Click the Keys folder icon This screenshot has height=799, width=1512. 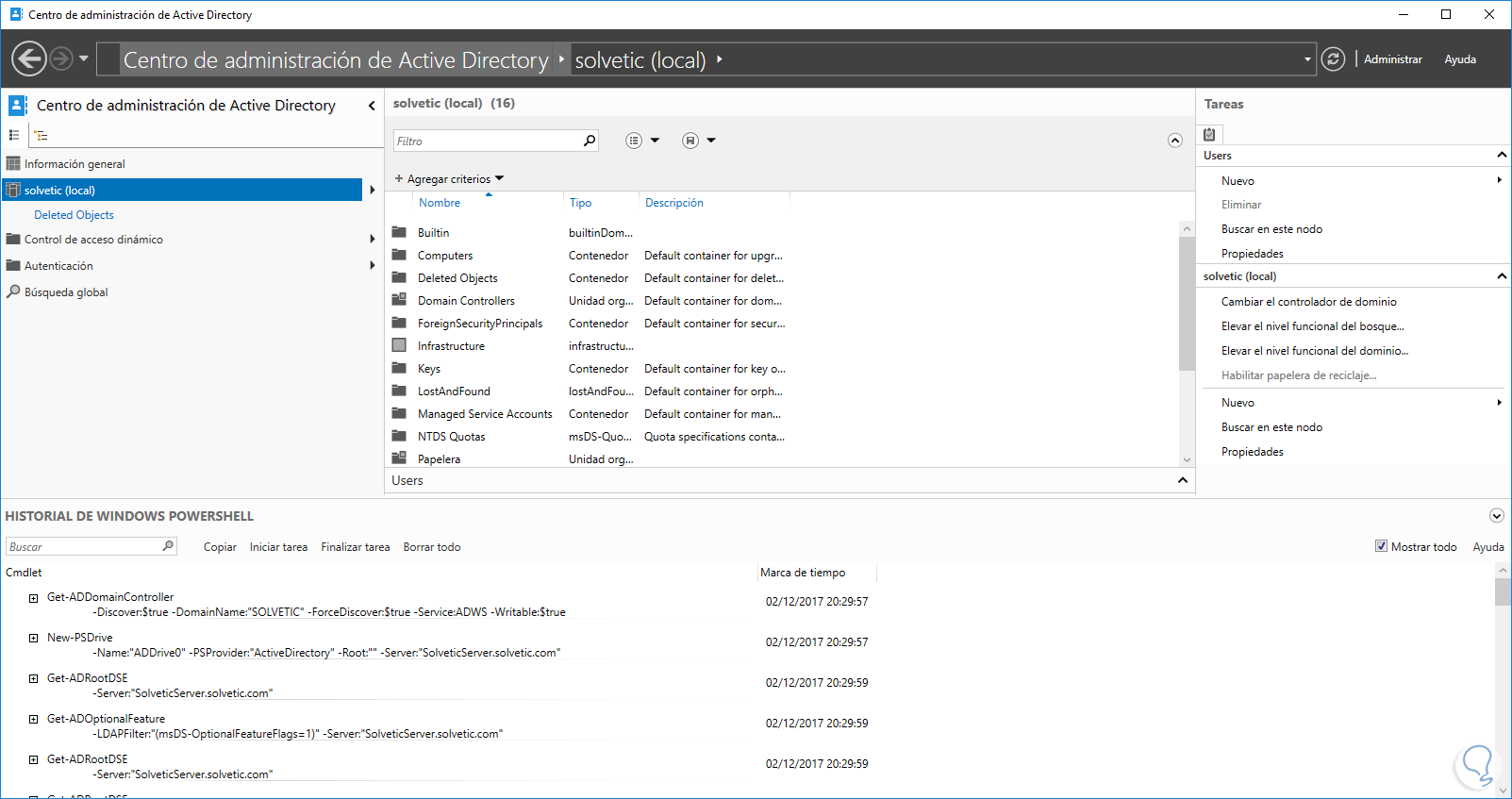coord(399,368)
